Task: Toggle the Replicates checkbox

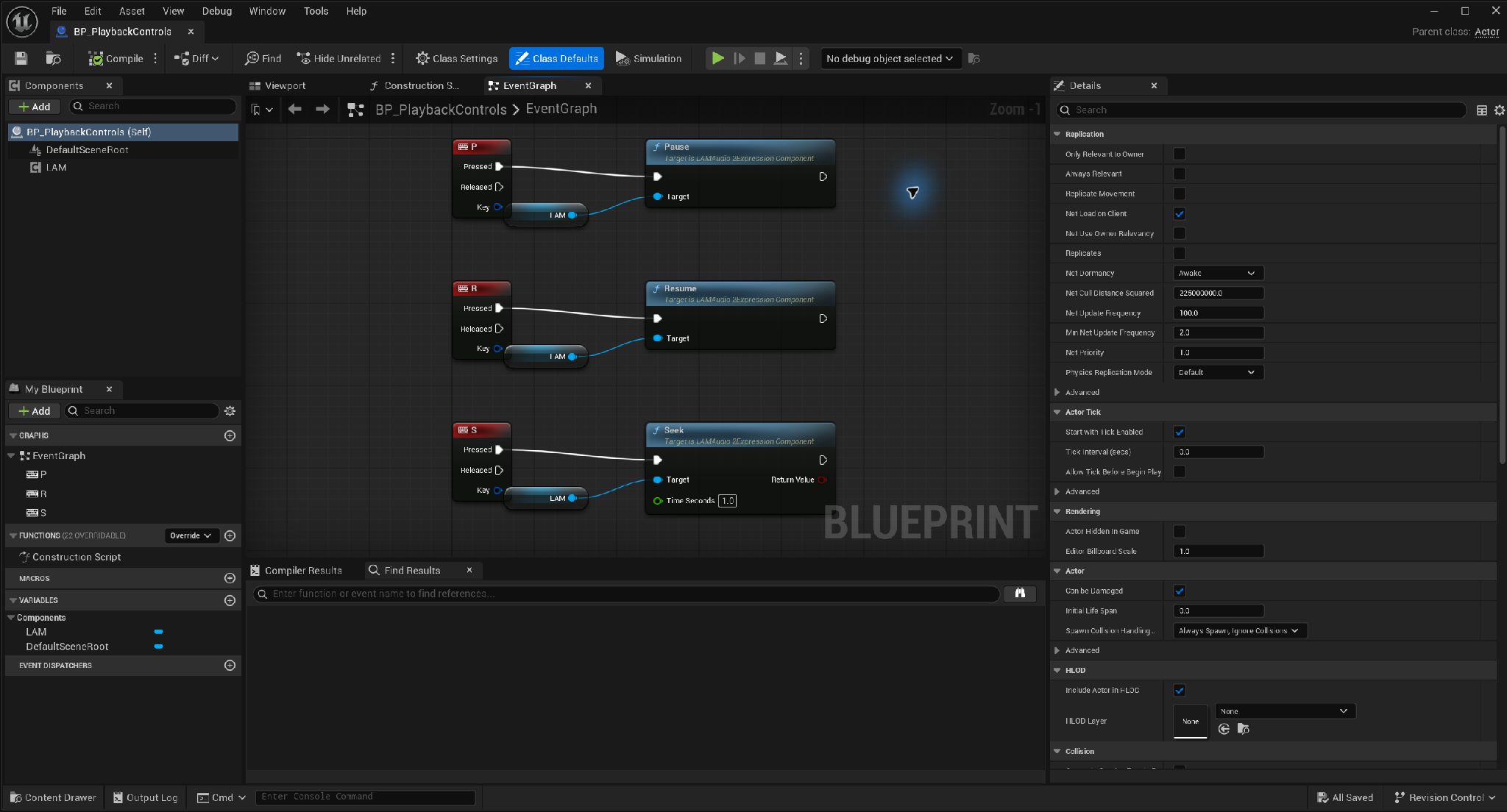Action: point(1180,253)
